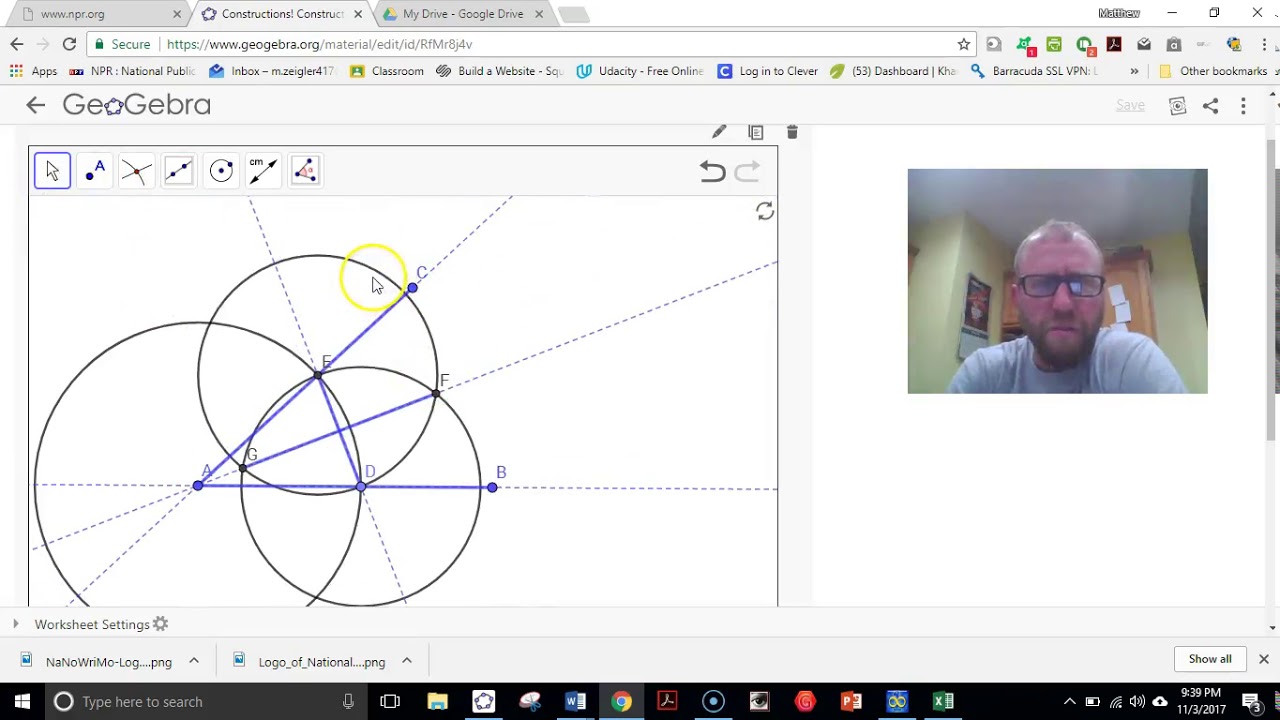Bookmark this page with star

[963, 44]
